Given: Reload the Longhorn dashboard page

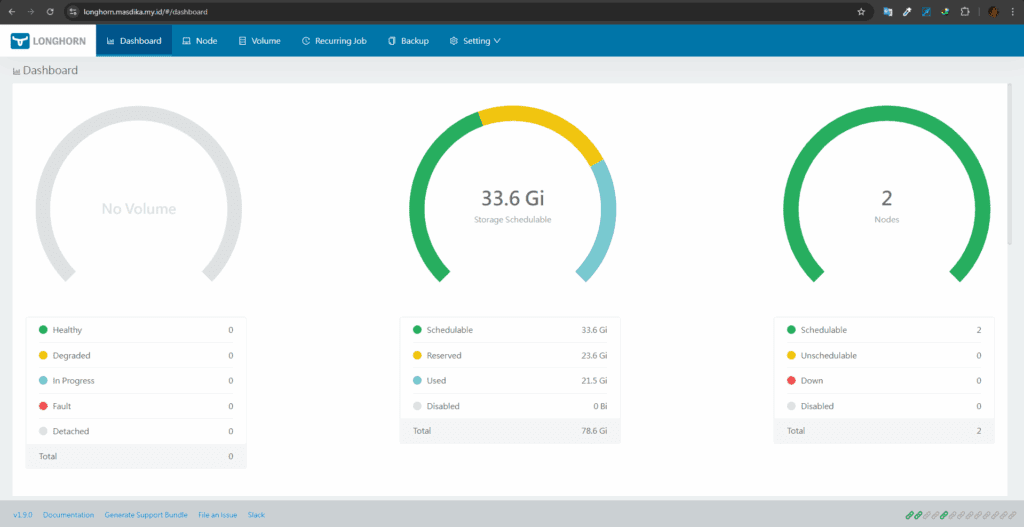Looking at the screenshot, I should [x=50, y=12].
